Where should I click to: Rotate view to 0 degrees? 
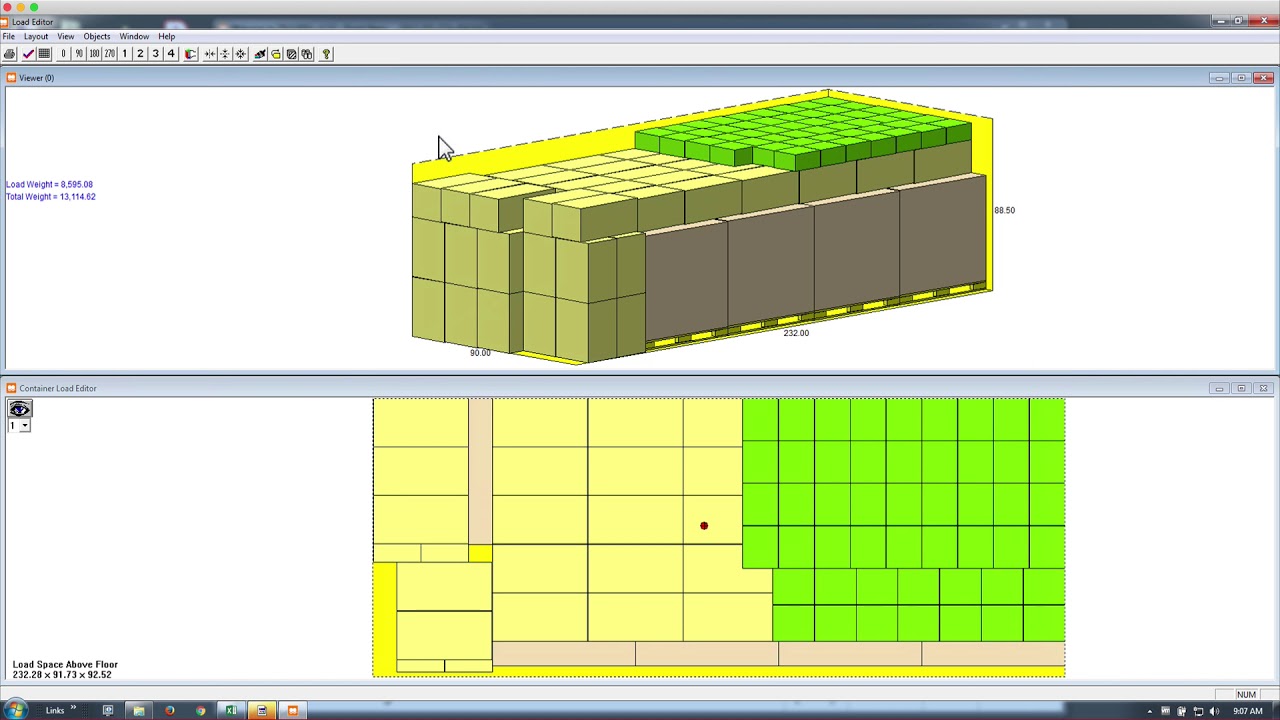[63, 54]
